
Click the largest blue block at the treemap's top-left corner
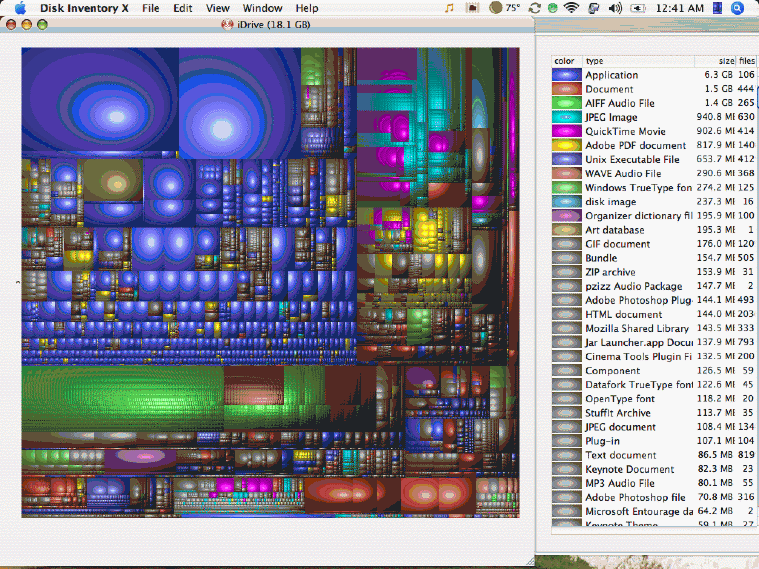pos(100,99)
